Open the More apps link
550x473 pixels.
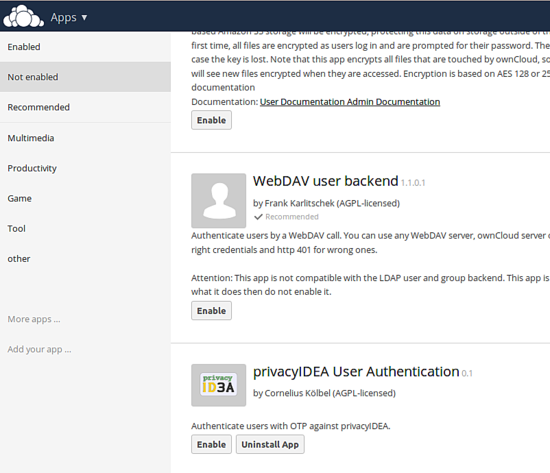(34, 319)
